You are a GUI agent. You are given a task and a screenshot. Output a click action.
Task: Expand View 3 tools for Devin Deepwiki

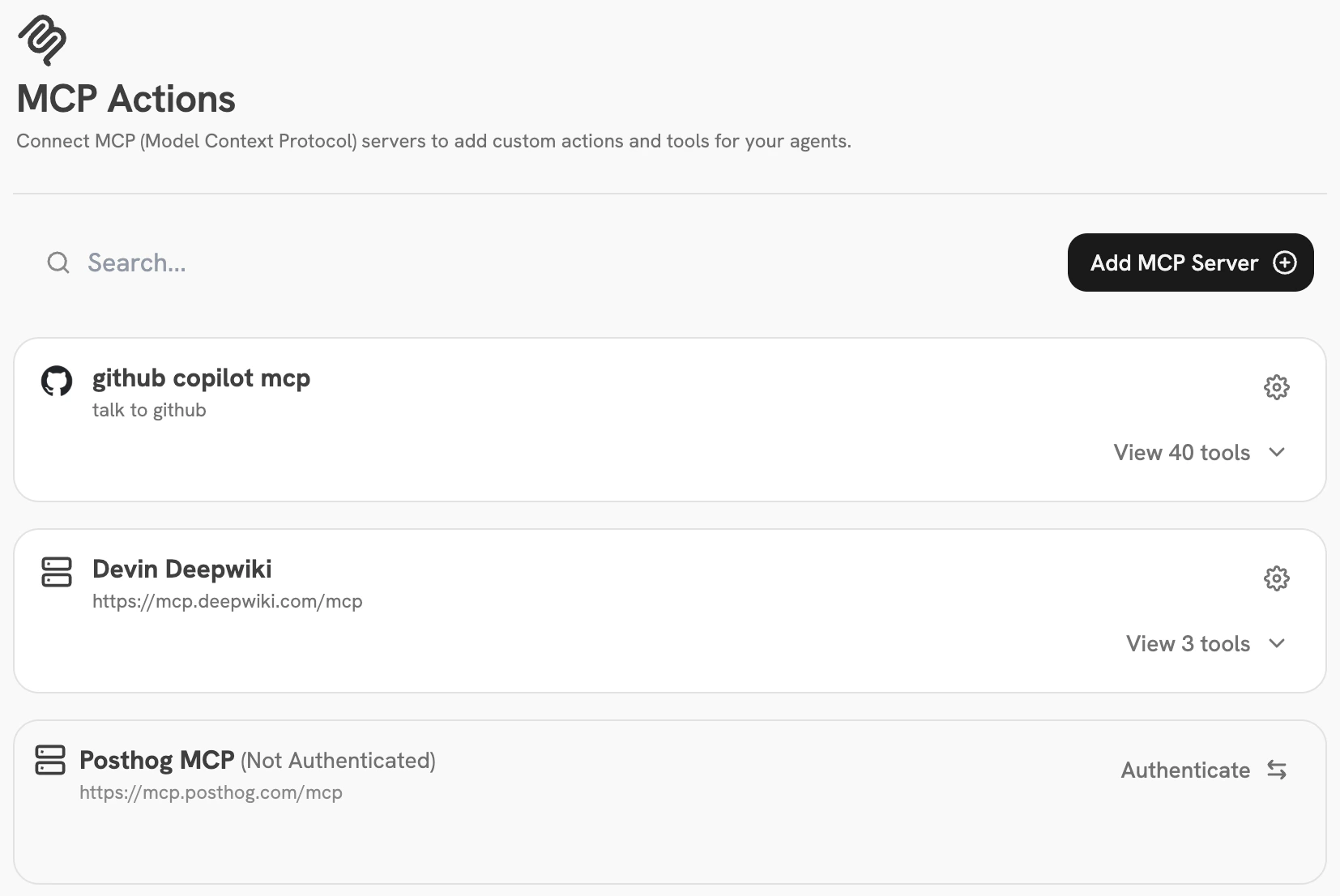pos(1188,643)
